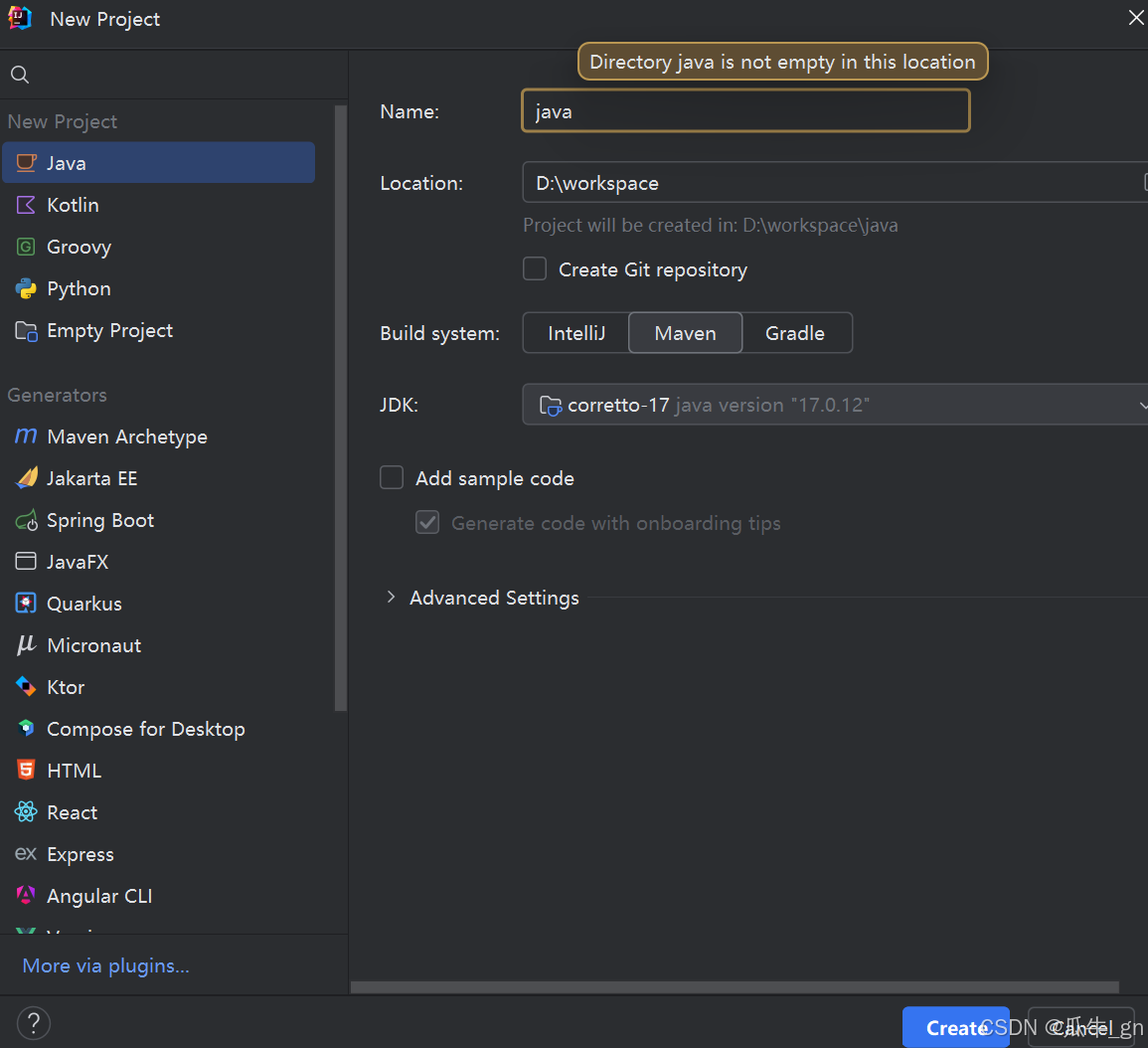Select the Maven Archetype generator icon
The image size is (1148, 1048).
pyautogui.click(x=26, y=437)
